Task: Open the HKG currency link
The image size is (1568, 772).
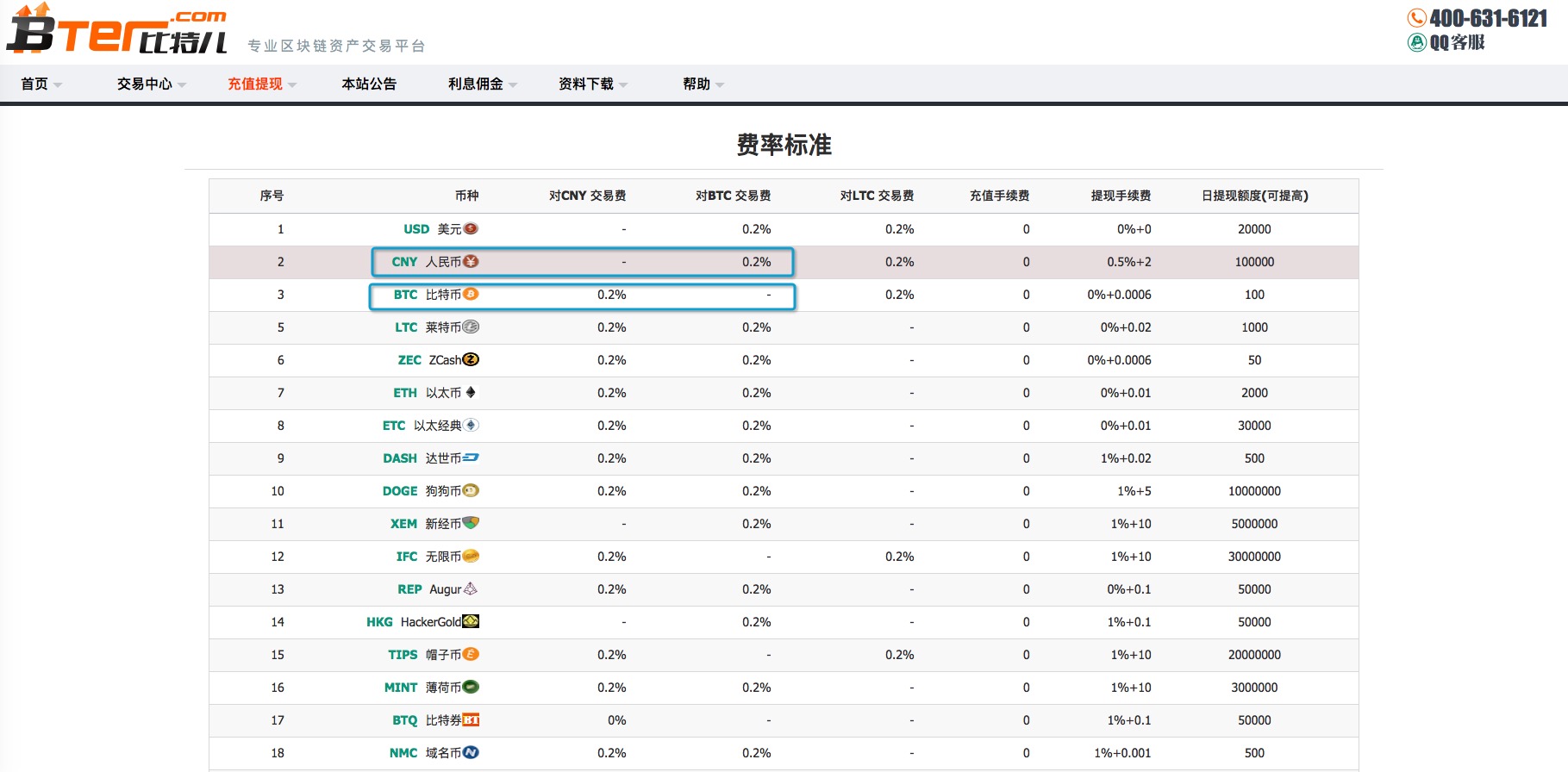Action: 379,622
